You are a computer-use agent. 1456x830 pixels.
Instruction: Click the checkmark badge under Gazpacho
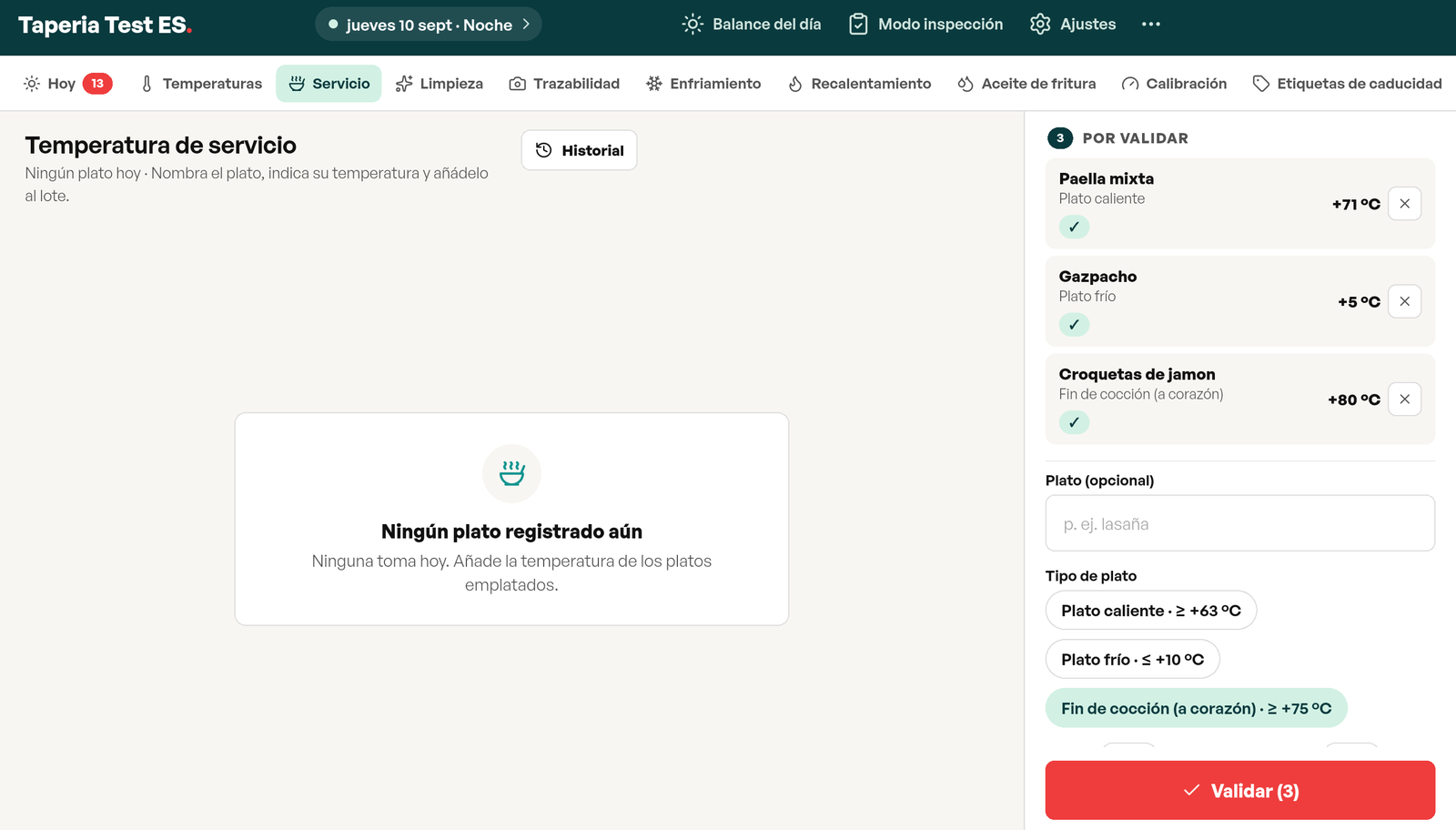1074,325
